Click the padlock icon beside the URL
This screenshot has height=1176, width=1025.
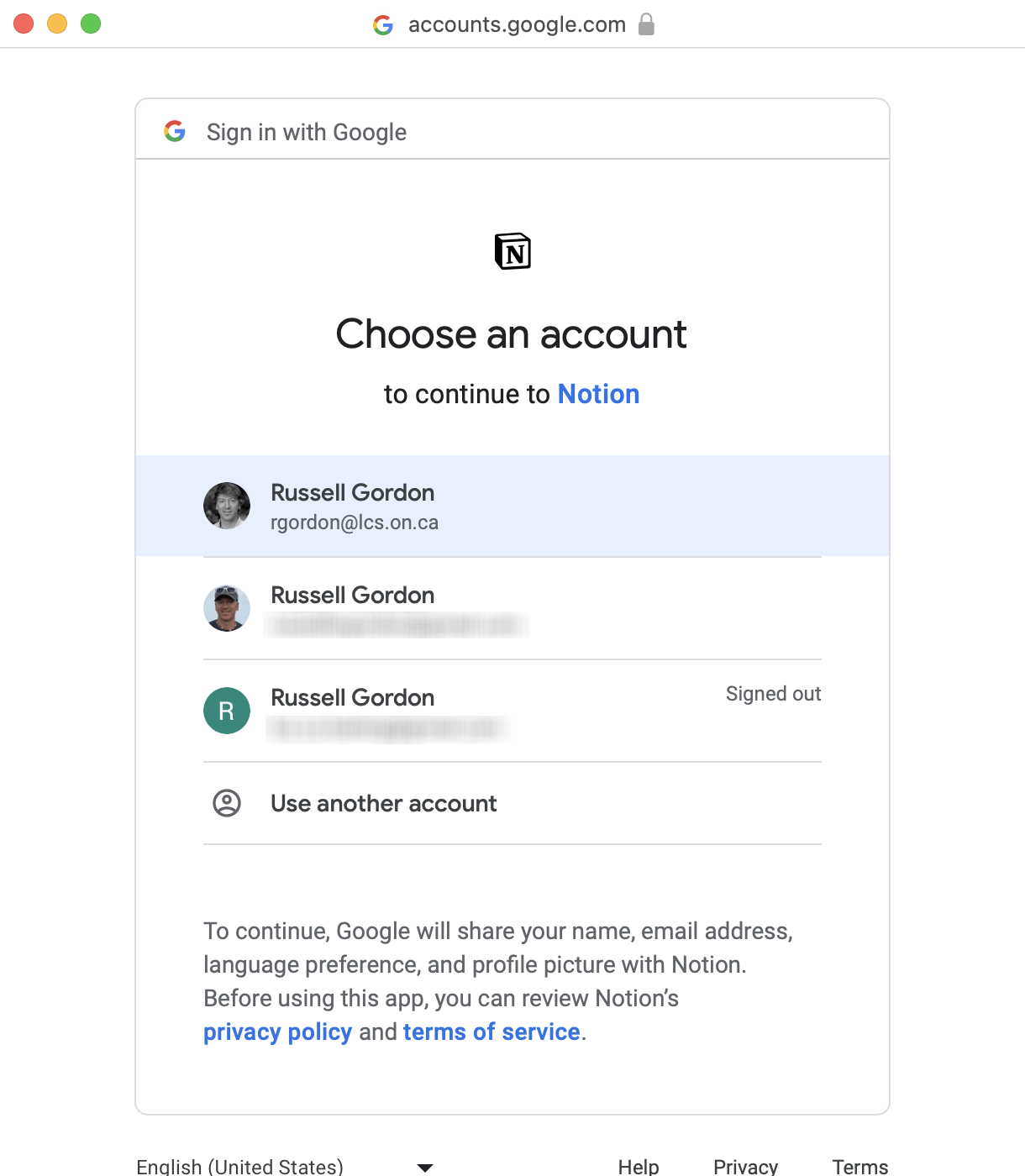click(646, 24)
